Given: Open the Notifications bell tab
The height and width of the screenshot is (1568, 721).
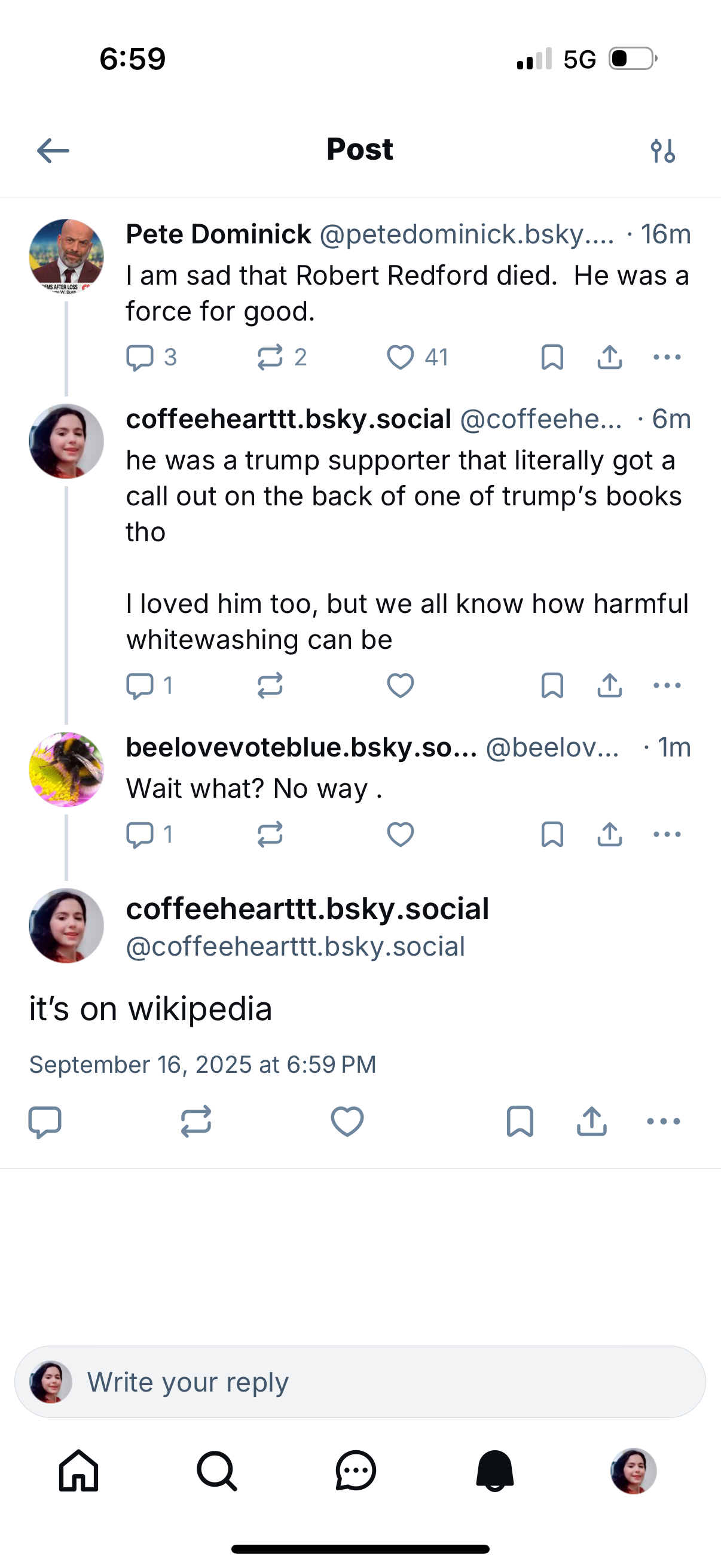Looking at the screenshot, I should click(494, 1471).
